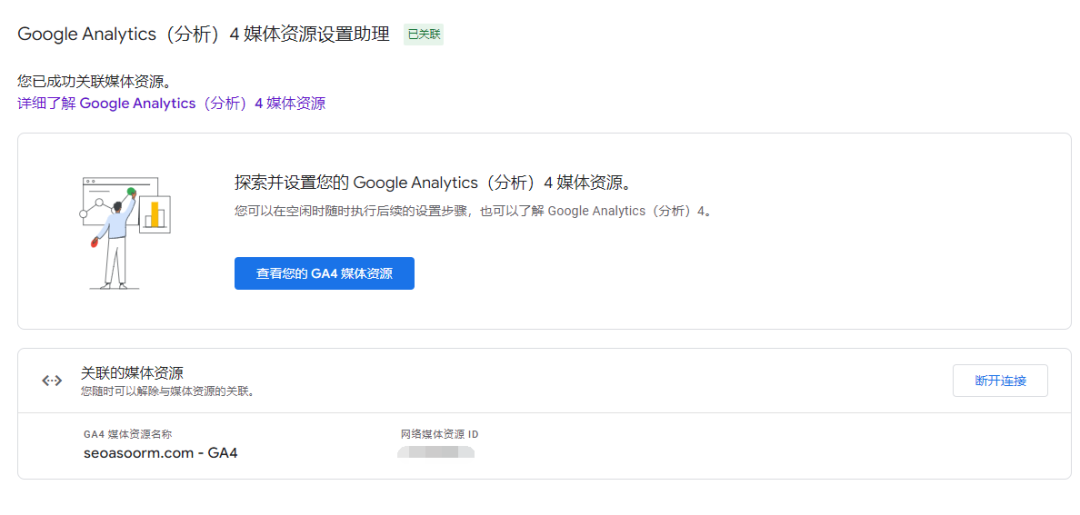Select the seoasoorm.com - GA4 property name
This screenshot has width=1080, height=515.
pos(160,453)
